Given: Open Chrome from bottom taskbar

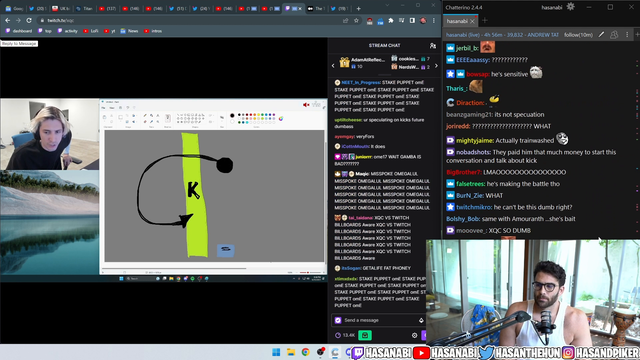Looking at the screenshot, I should coord(305,352).
